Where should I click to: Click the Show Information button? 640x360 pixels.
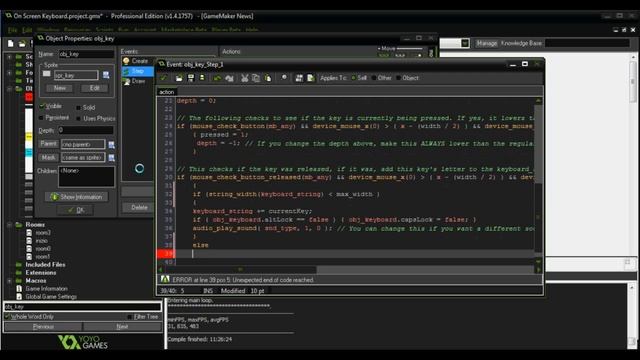click(76, 197)
